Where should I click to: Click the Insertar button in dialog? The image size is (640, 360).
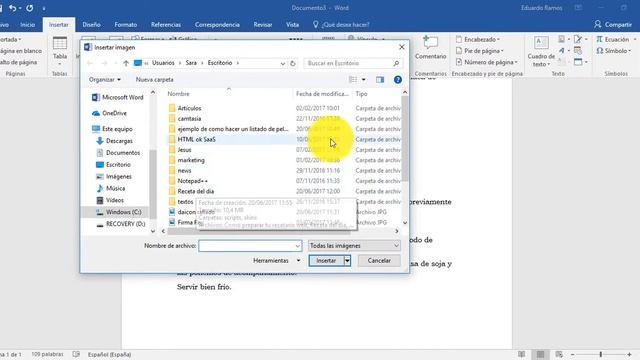tap(326, 260)
